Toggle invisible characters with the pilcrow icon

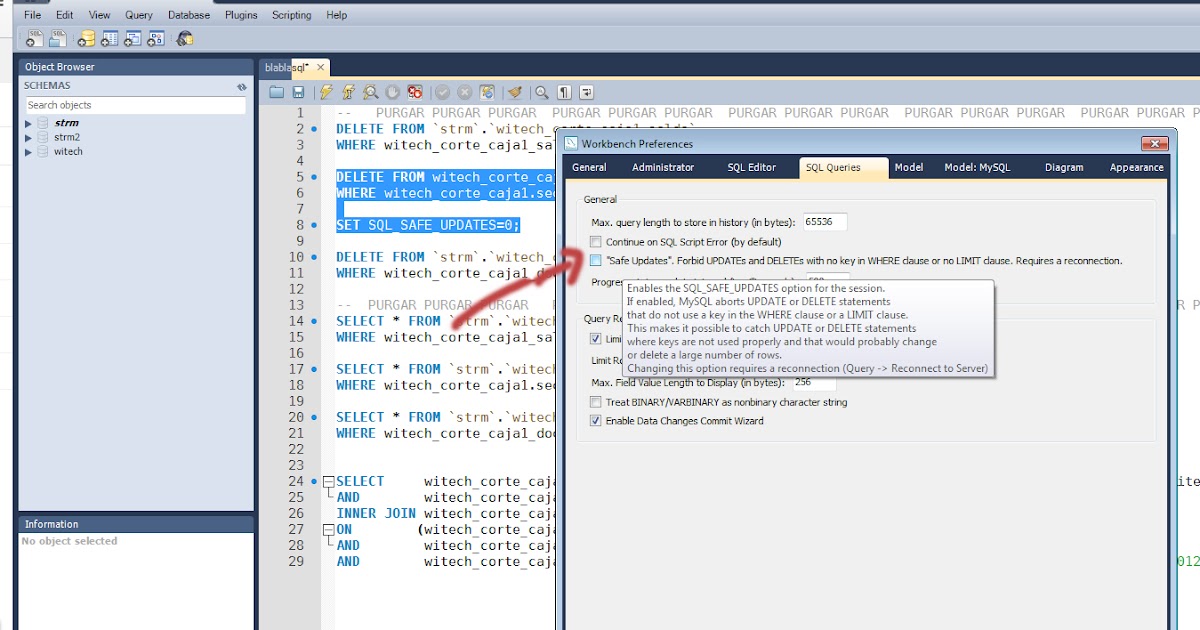point(563,91)
